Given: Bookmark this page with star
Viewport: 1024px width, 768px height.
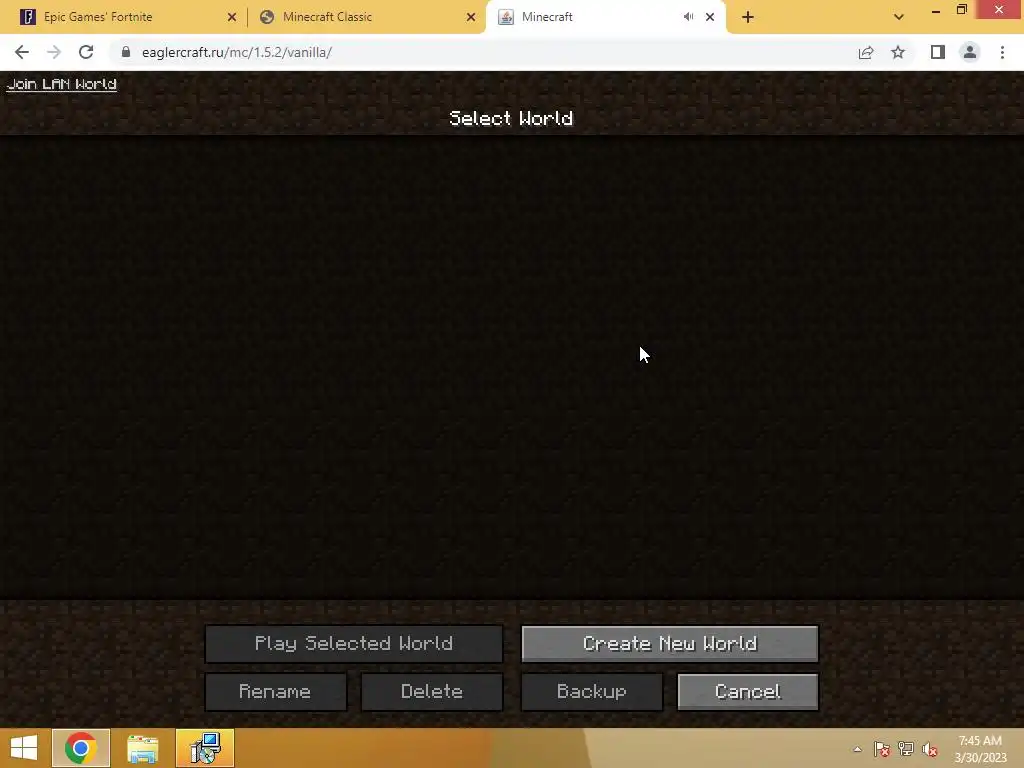Looking at the screenshot, I should pyautogui.click(x=898, y=52).
